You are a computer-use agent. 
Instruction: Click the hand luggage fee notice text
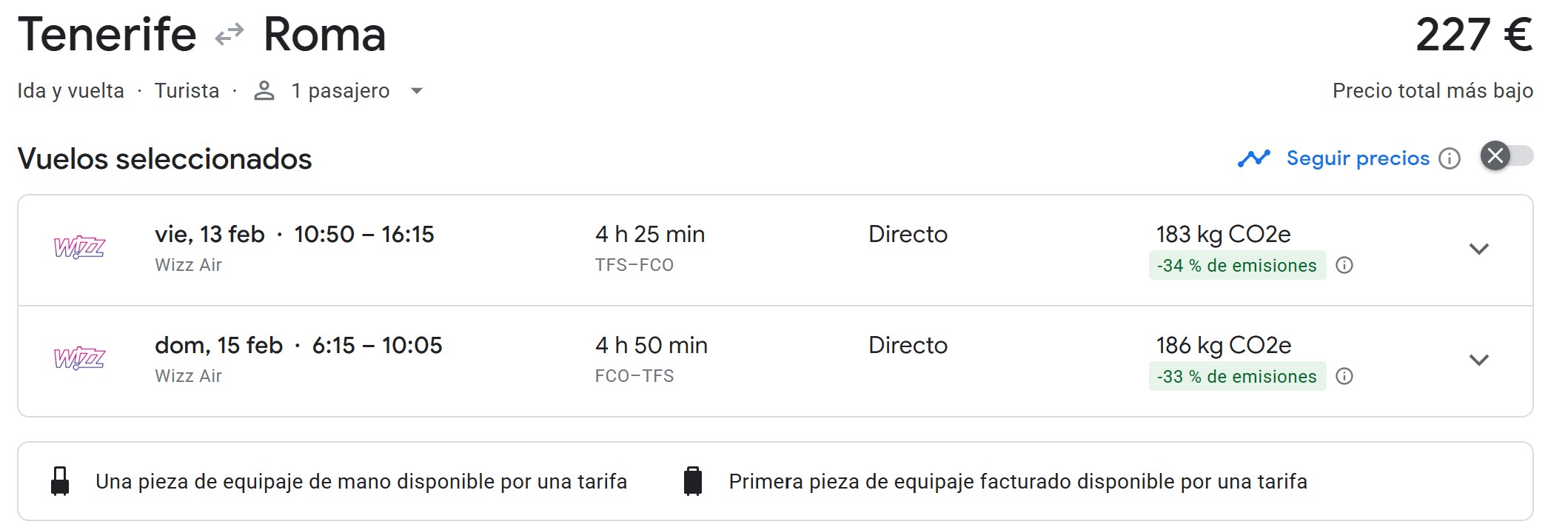point(361,482)
